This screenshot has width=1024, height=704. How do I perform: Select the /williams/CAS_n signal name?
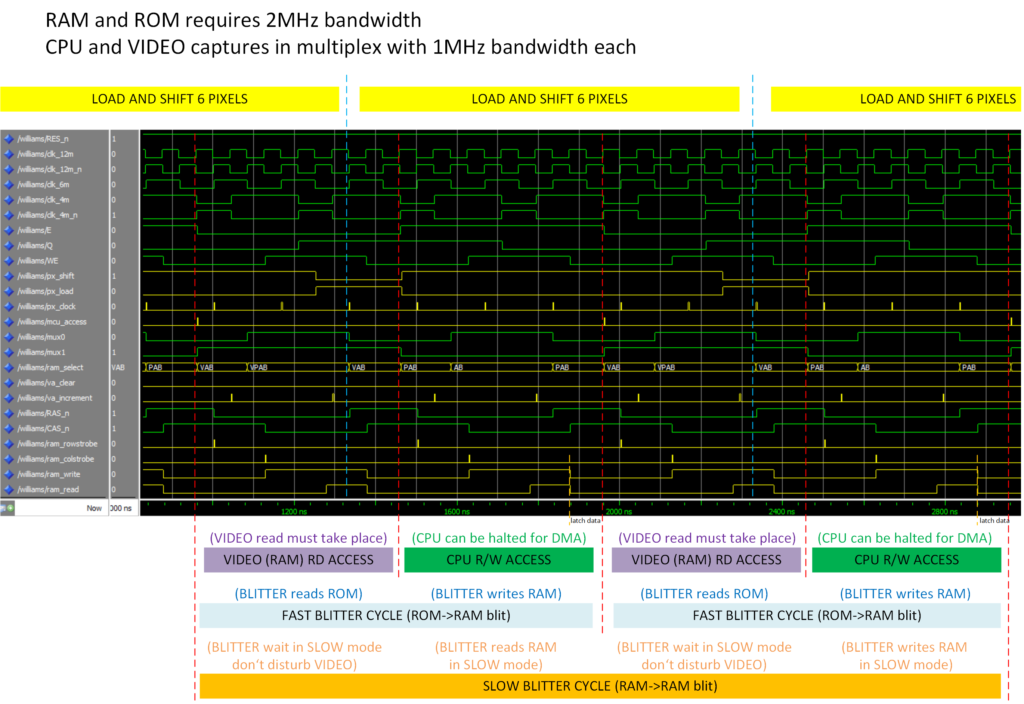(x=44, y=428)
